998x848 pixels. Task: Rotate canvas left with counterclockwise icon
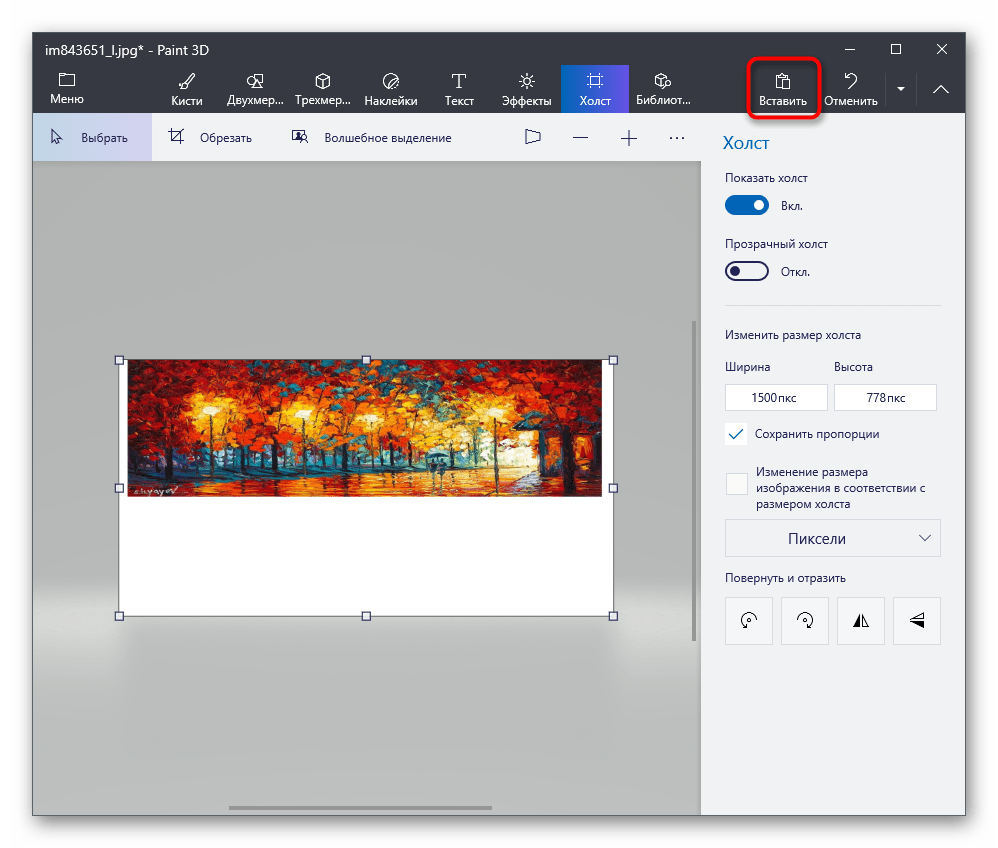[748, 621]
